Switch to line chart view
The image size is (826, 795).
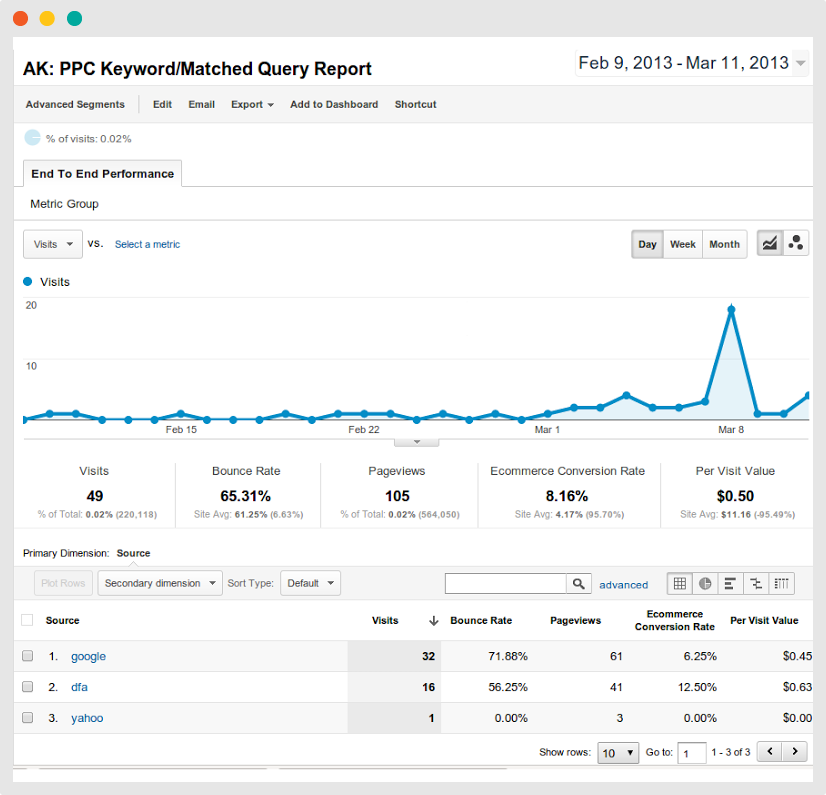point(770,244)
